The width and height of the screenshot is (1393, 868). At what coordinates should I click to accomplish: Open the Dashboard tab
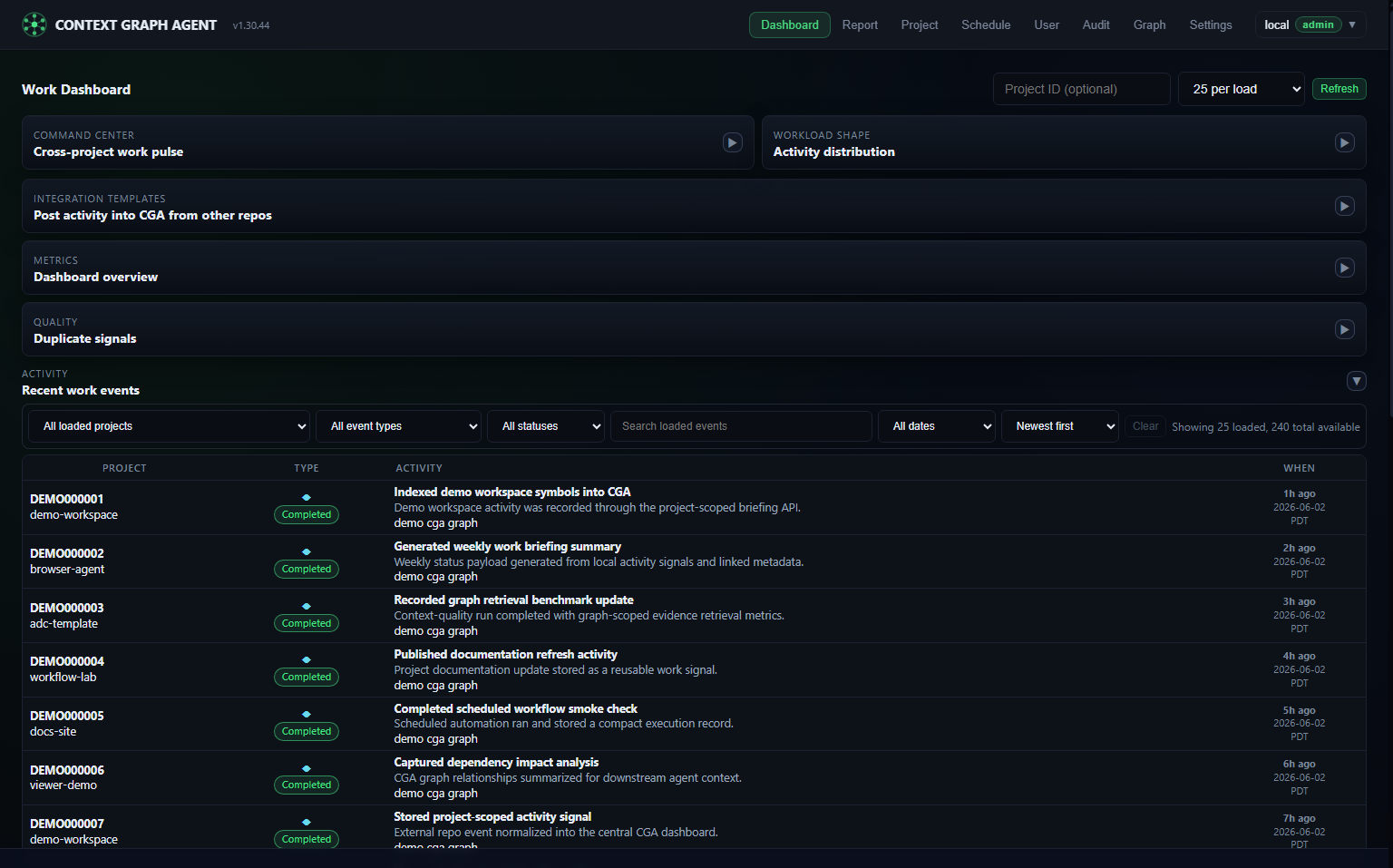point(789,24)
